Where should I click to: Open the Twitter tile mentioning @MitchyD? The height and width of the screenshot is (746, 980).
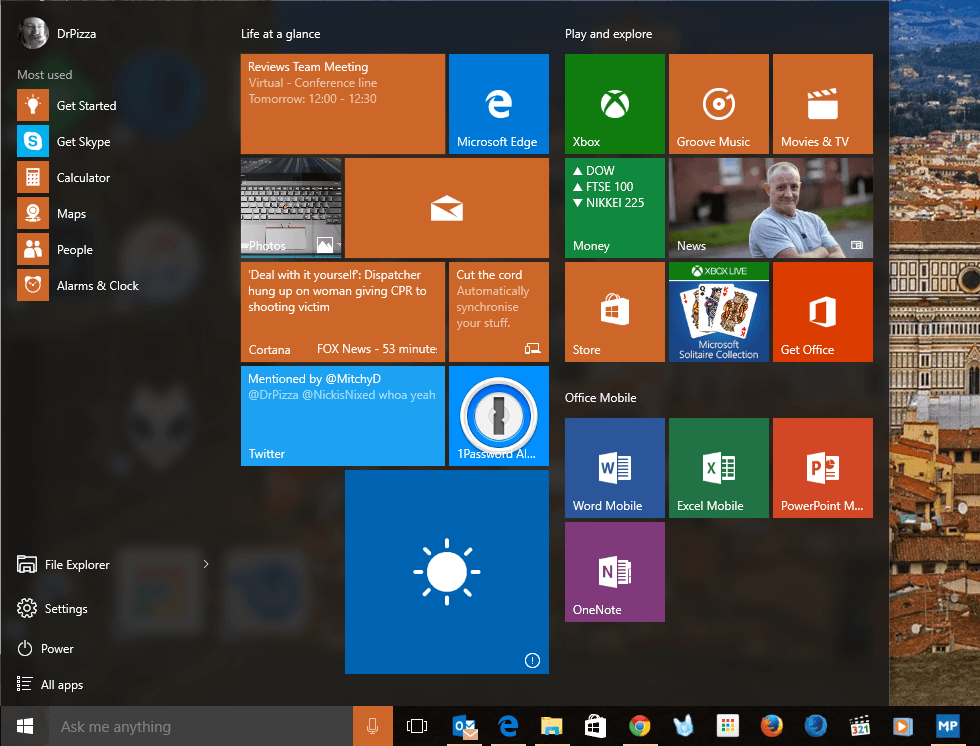coord(342,415)
